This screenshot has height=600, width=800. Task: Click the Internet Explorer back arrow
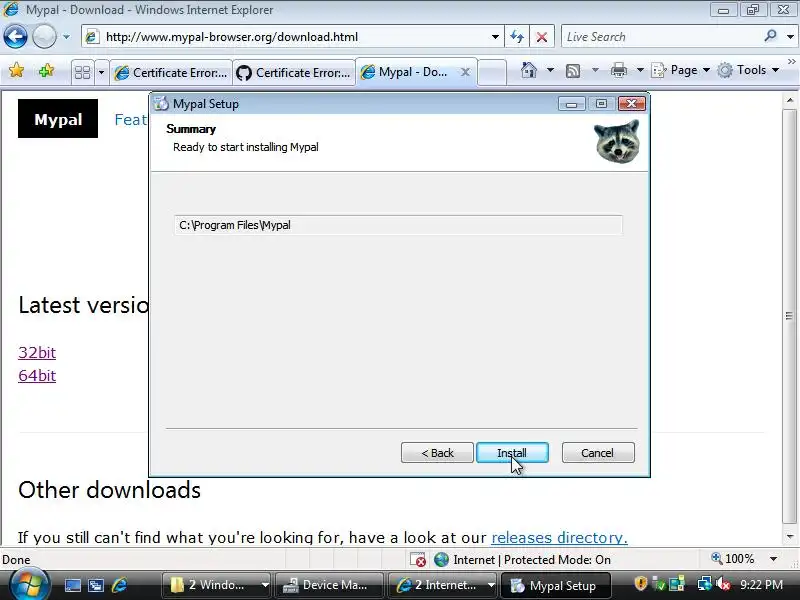point(15,37)
